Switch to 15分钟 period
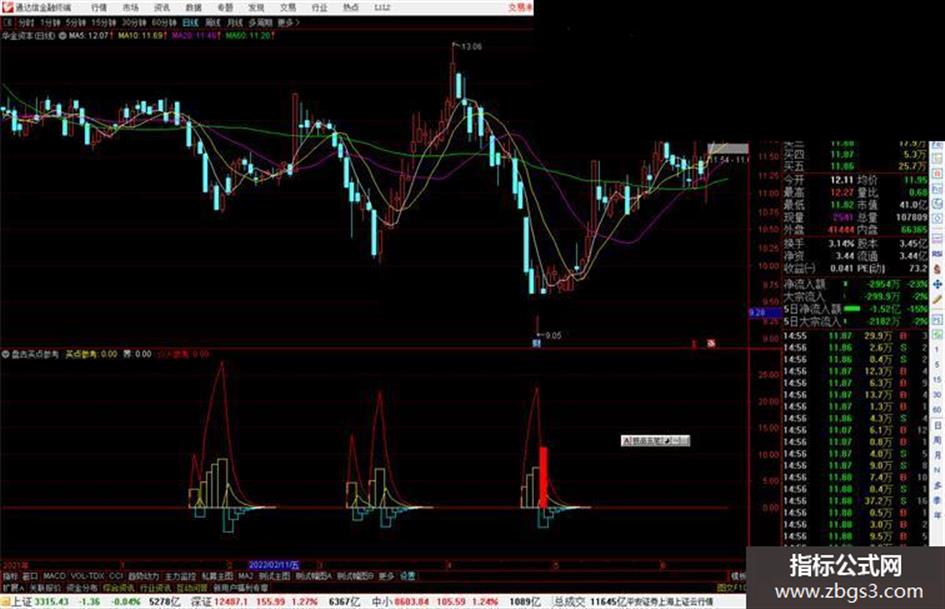Screen dimensions: 945x609 coord(104,22)
